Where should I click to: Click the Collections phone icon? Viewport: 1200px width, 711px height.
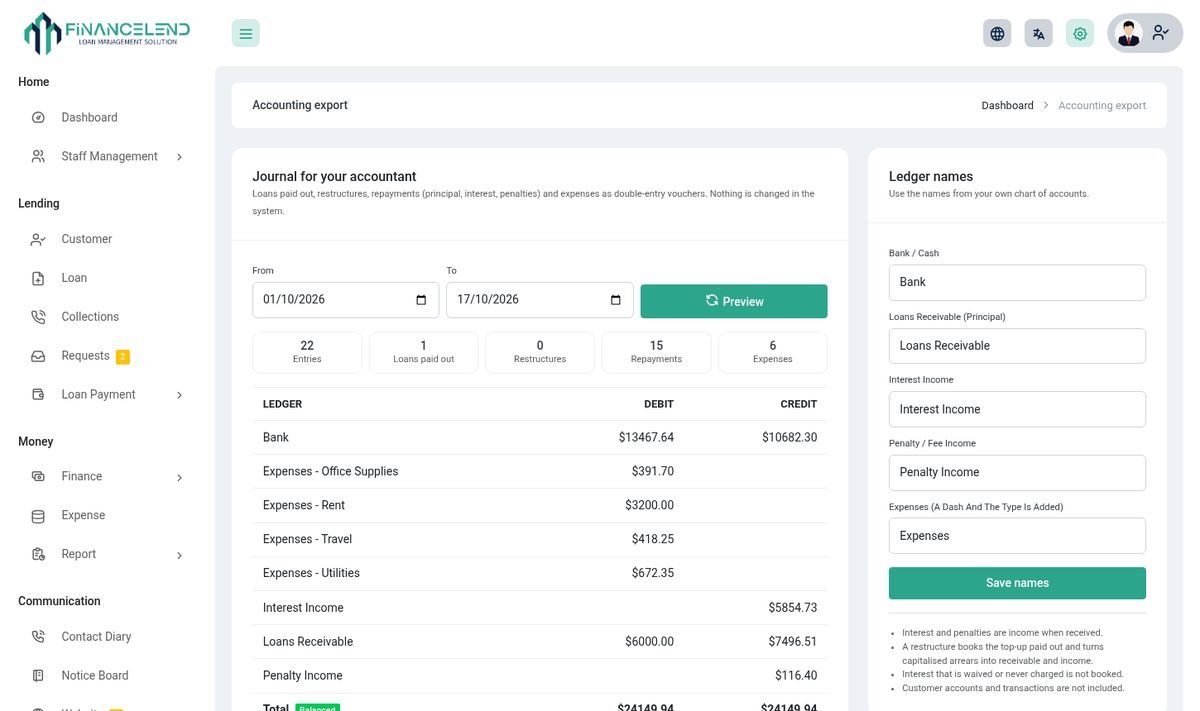[38, 317]
